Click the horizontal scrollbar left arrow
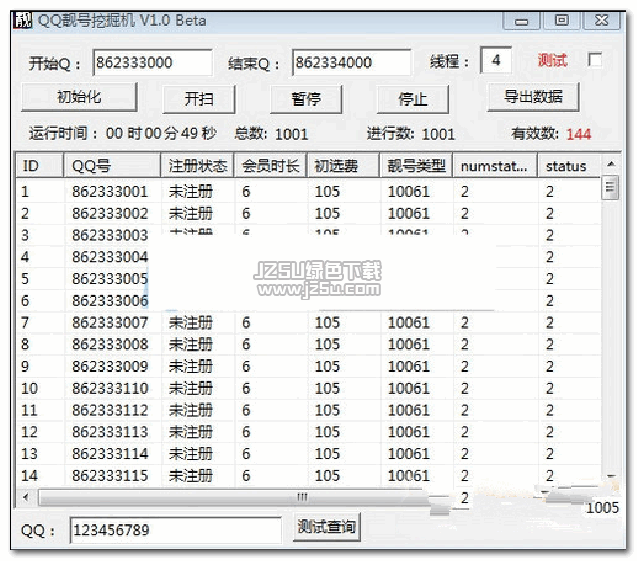This screenshot has width=637, height=561. tap(26, 497)
